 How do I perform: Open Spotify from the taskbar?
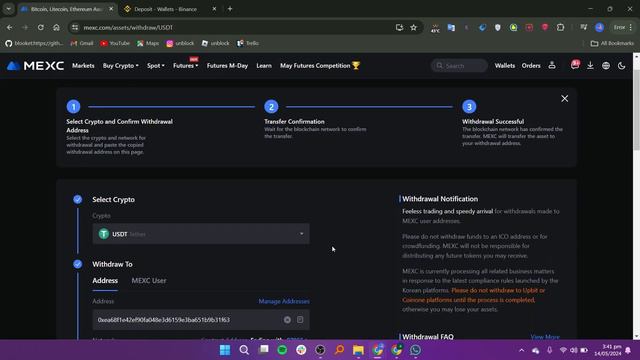click(x=282, y=350)
